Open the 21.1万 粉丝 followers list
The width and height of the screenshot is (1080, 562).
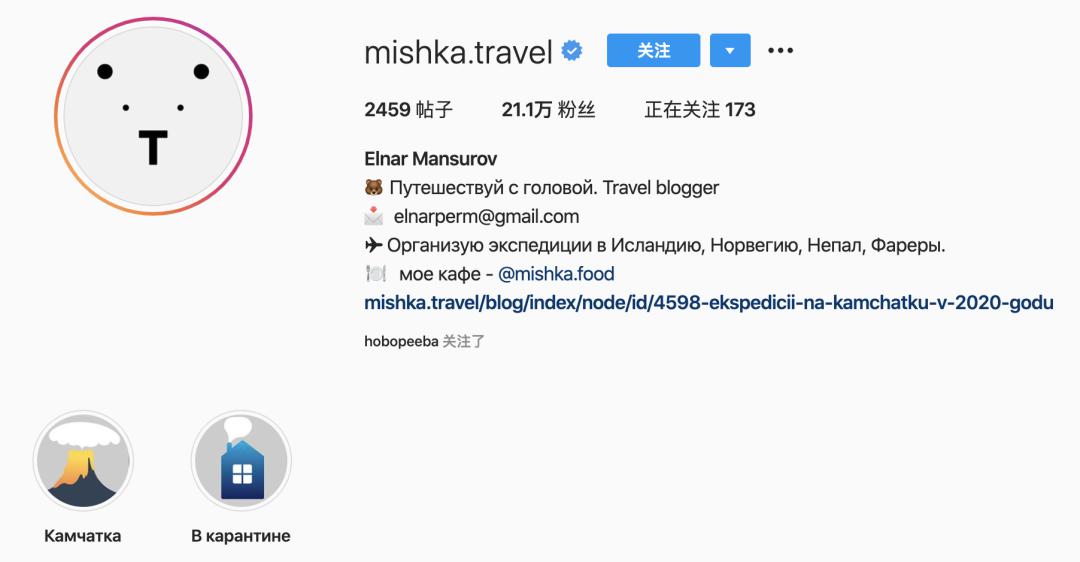[x=548, y=110]
